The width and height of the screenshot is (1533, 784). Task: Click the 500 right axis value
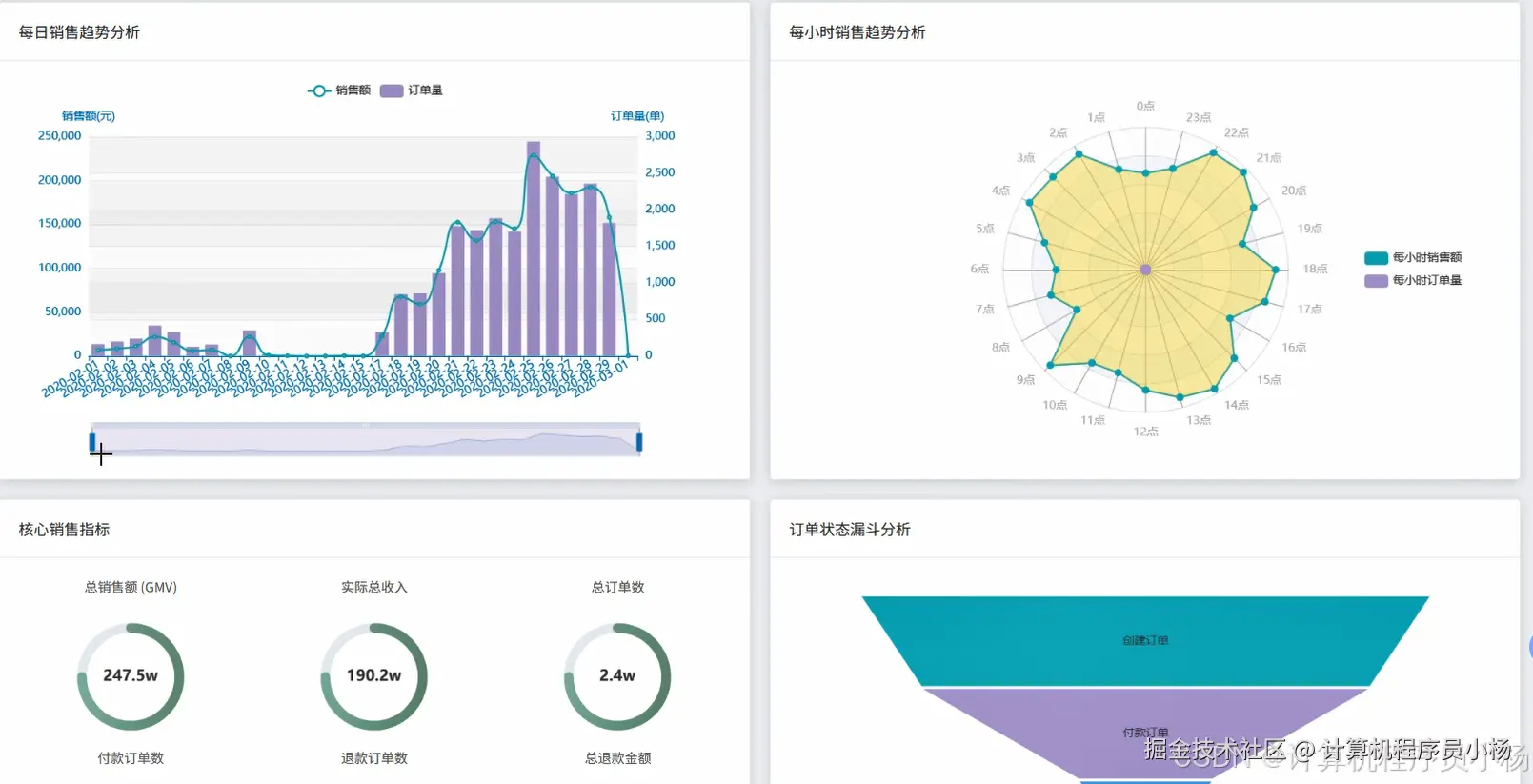point(656,318)
